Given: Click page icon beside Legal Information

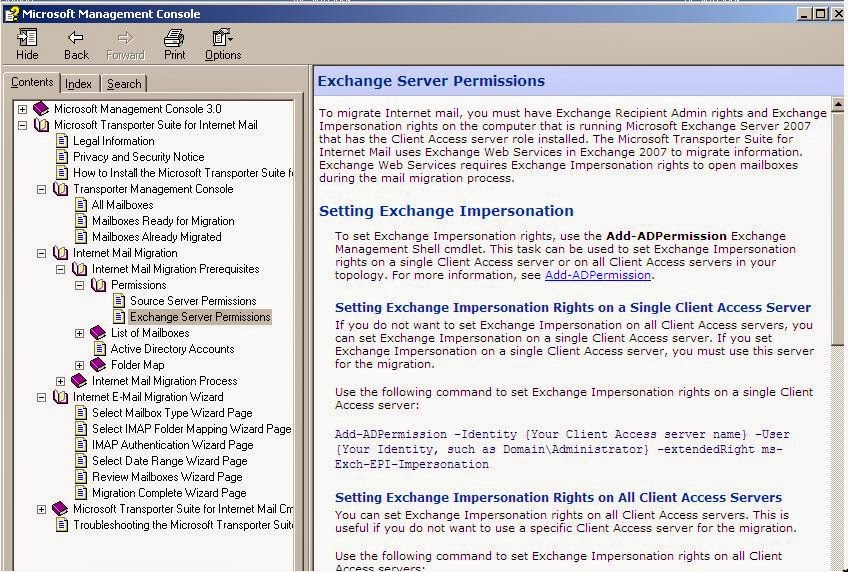Looking at the screenshot, I should 62,141.
